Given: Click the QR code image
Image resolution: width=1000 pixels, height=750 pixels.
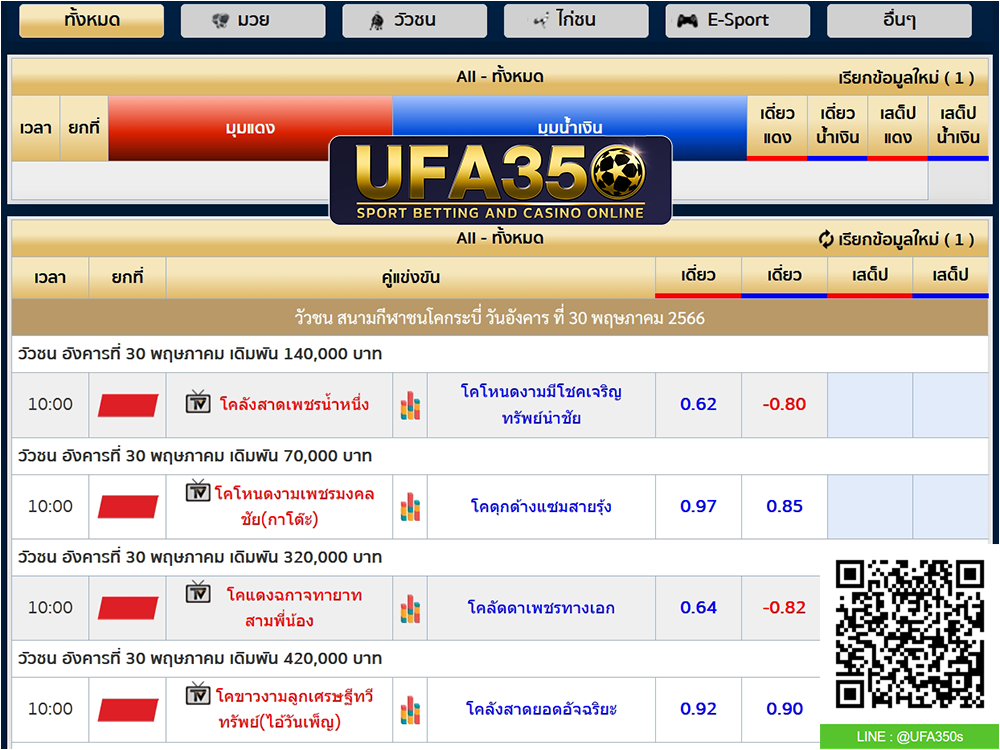Looking at the screenshot, I should tap(910, 634).
